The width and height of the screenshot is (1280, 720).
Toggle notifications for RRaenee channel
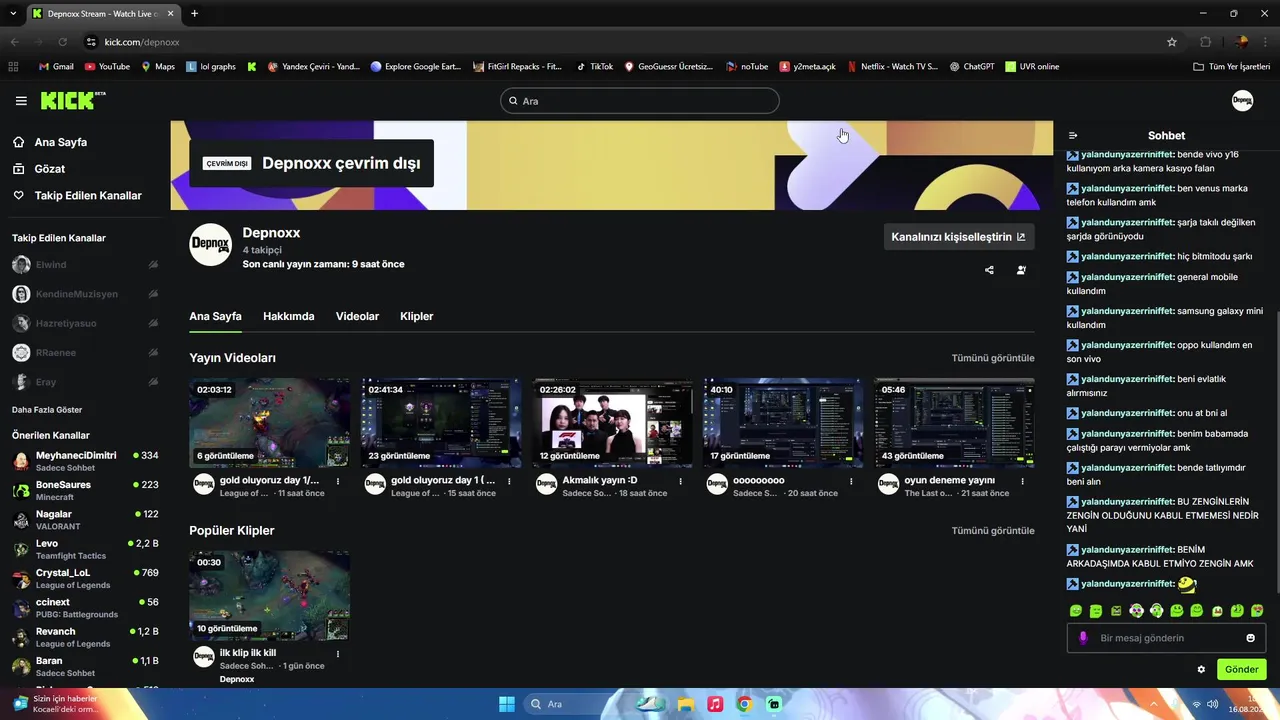click(153, 353)
